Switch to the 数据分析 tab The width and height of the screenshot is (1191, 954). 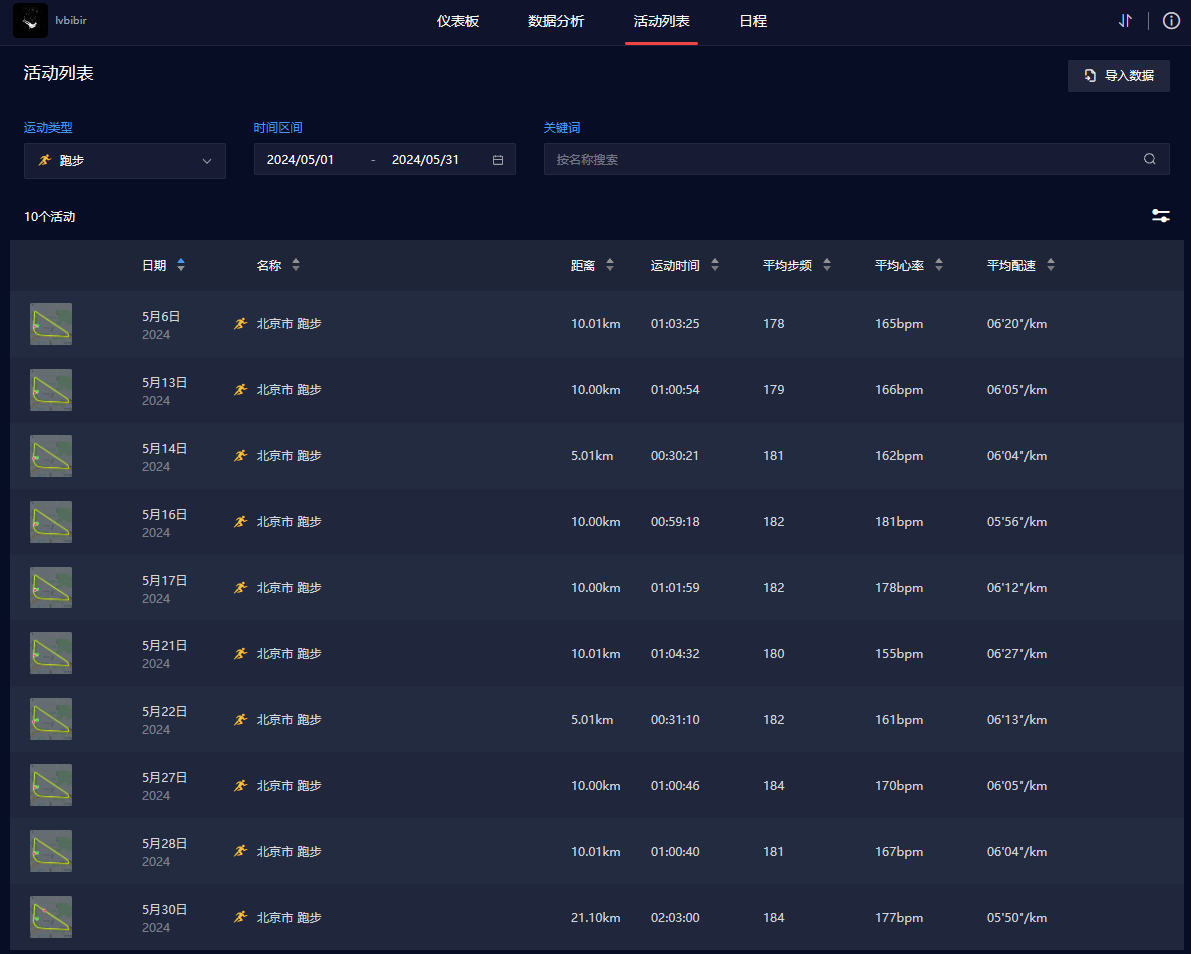click(x=556, y=21)
